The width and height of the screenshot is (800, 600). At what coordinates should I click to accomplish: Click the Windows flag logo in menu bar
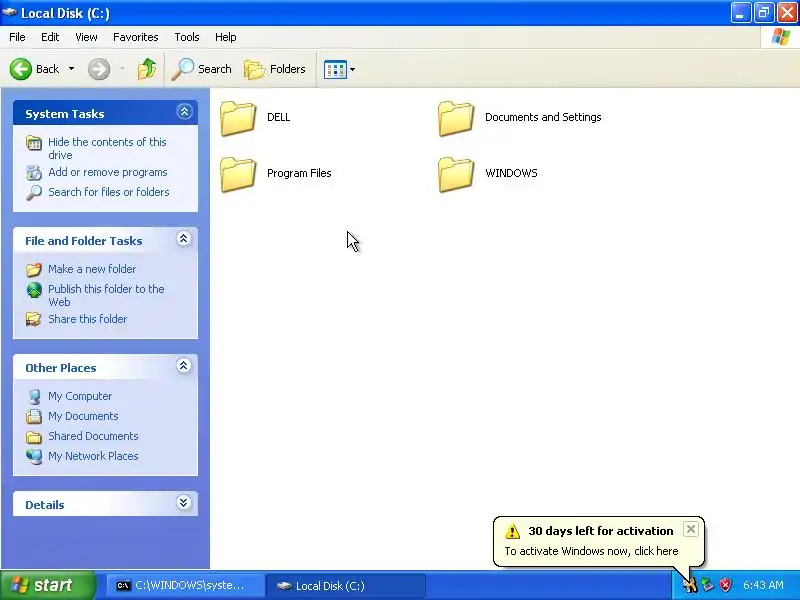click(781, 37)
